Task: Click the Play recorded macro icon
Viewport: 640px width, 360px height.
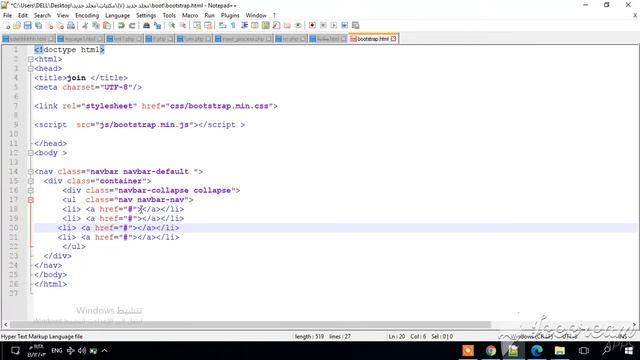Action: click(334, 25)
